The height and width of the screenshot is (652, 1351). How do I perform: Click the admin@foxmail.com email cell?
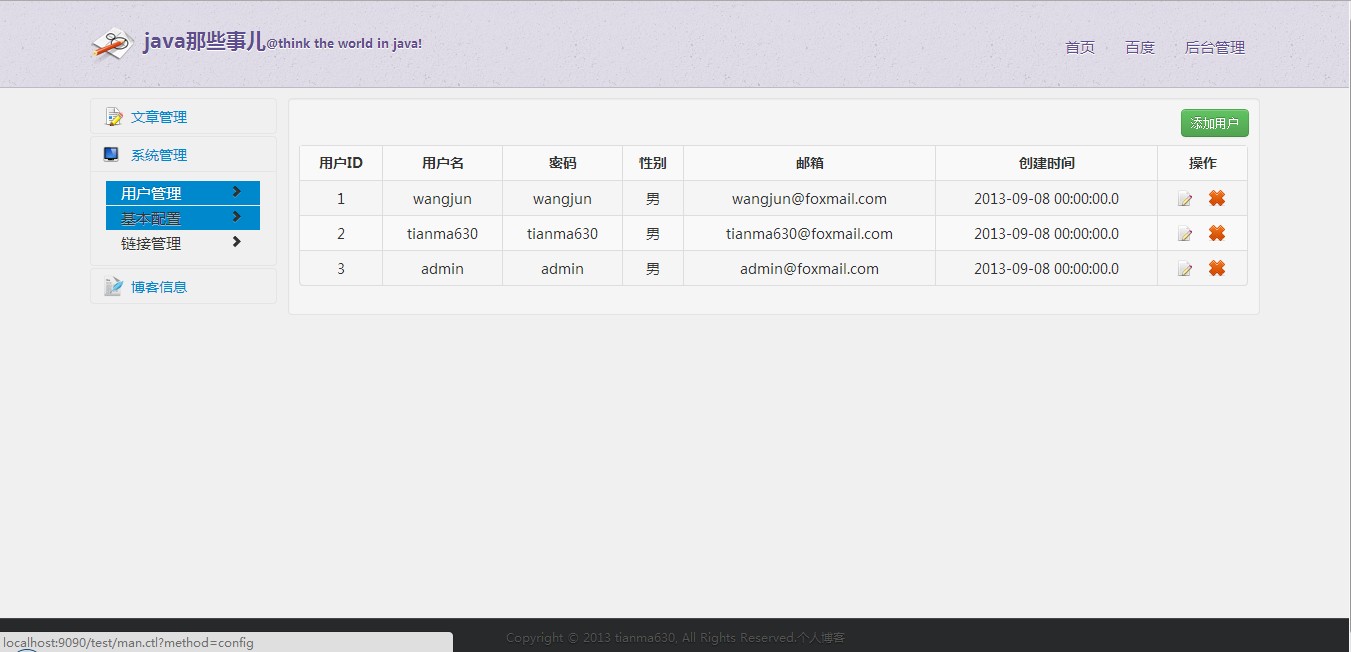pyautogui.click(x=809, y=269)
